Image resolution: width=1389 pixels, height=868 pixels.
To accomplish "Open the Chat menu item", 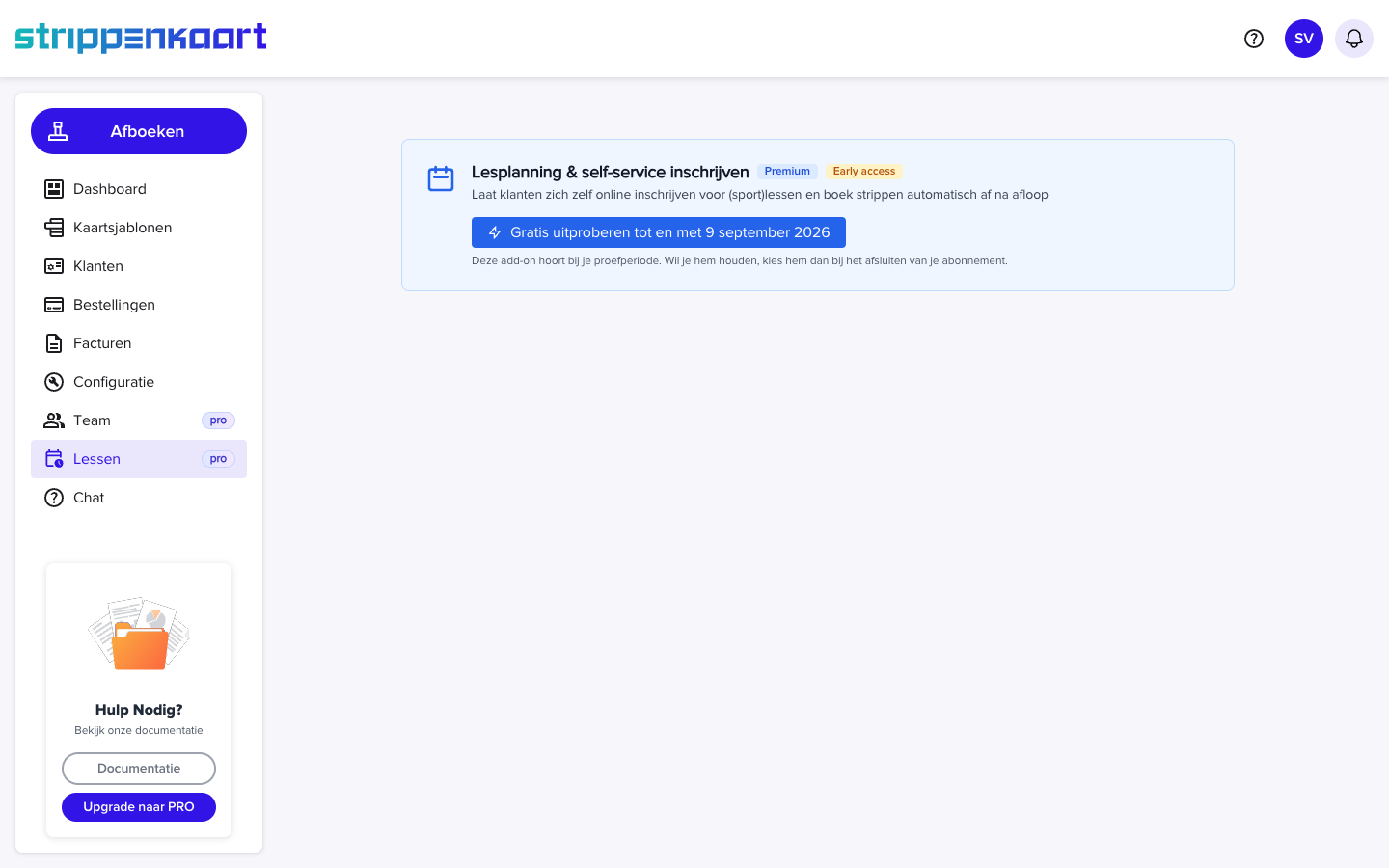I will coord(139,498).
